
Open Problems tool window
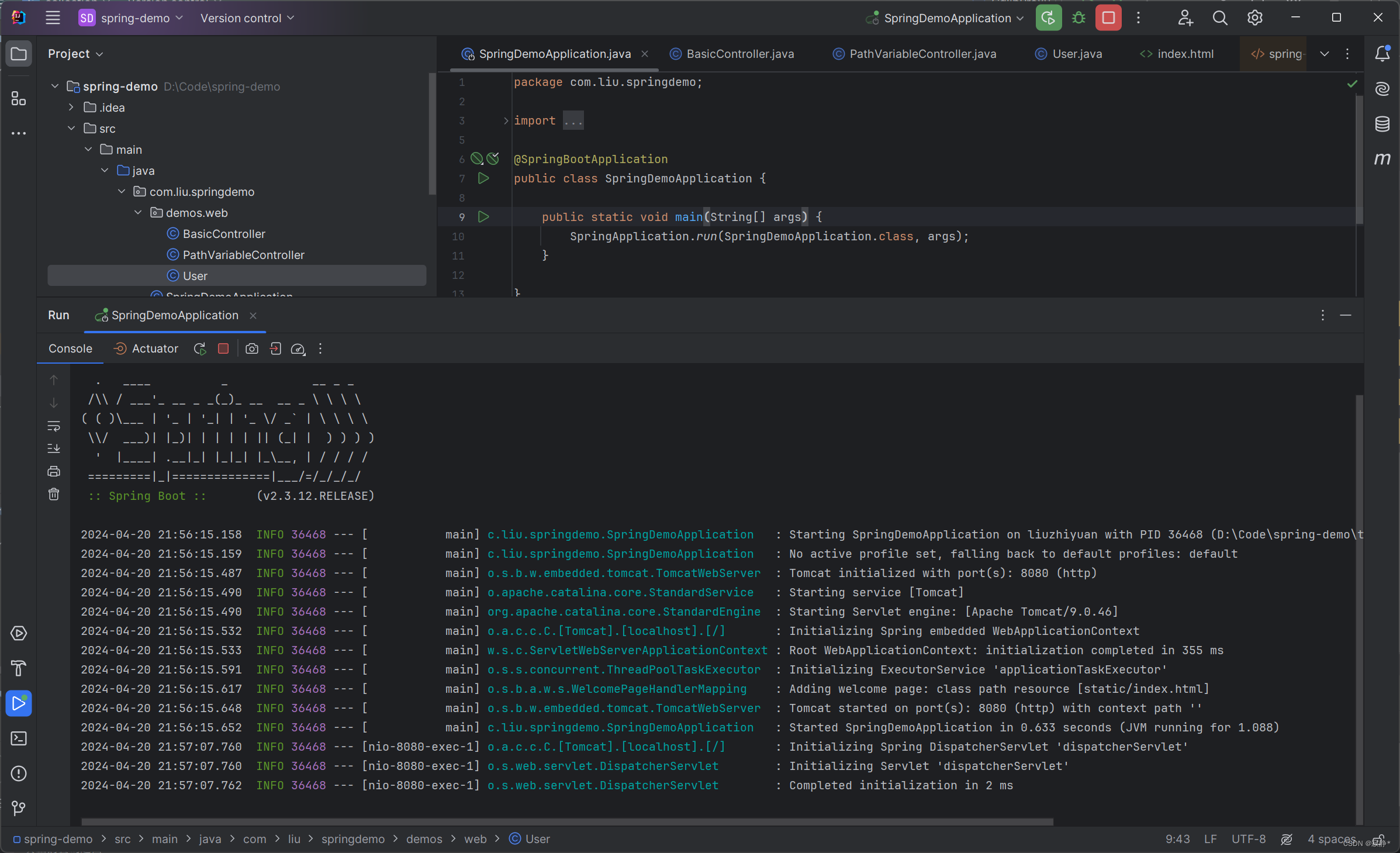click(19, 773)
